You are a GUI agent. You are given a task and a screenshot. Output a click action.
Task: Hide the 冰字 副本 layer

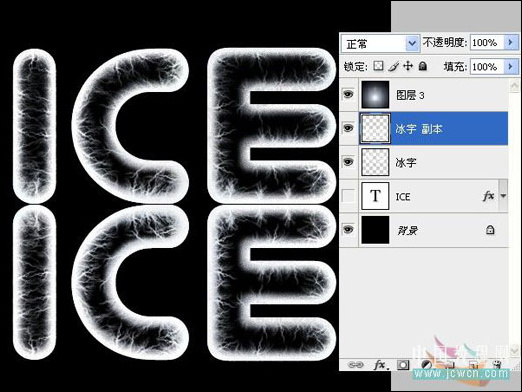348,128
